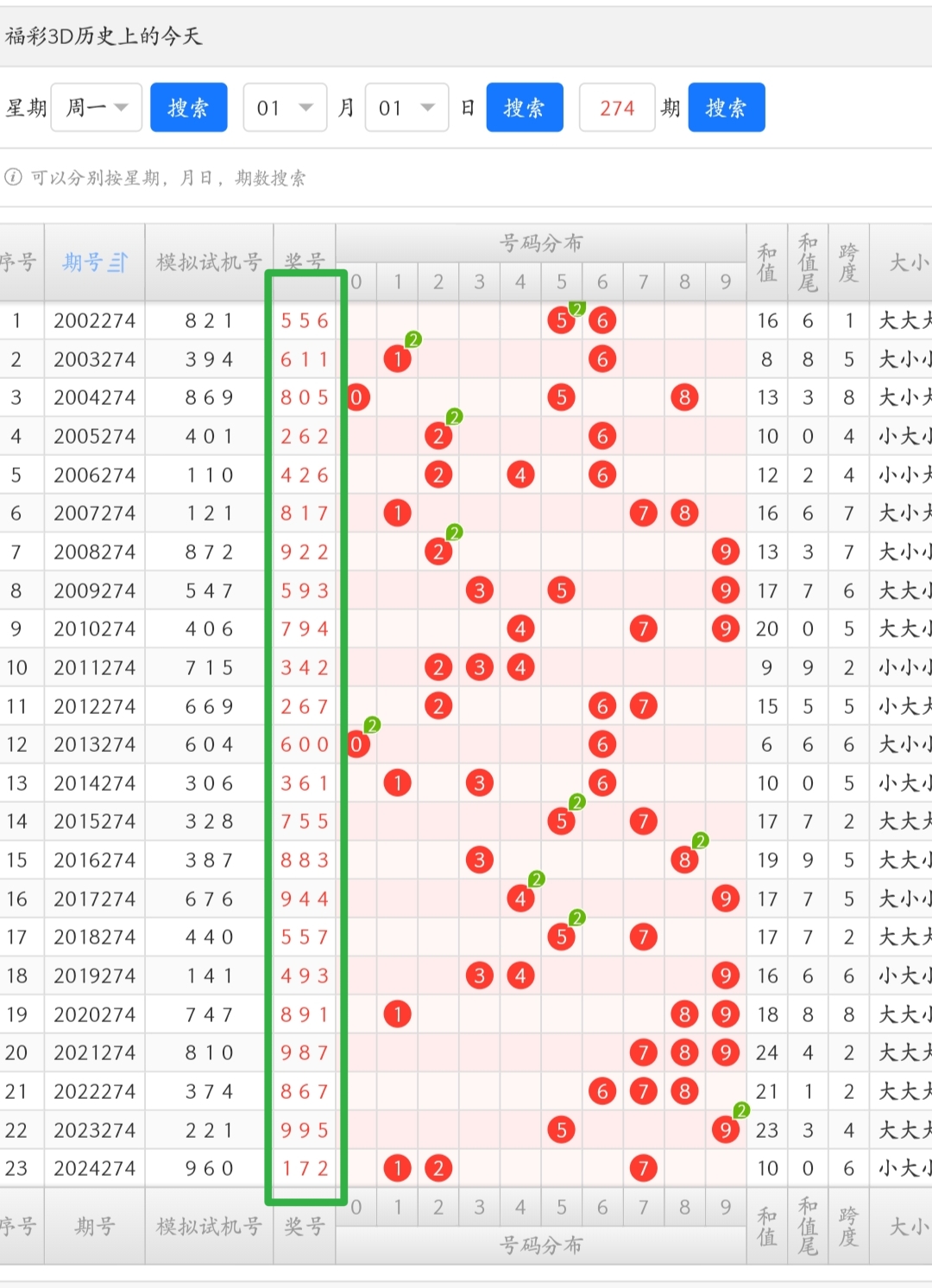Click red ball 4 in row 2006274
The height and width of the screenshot is (1288, 932).
coord(520,475)
